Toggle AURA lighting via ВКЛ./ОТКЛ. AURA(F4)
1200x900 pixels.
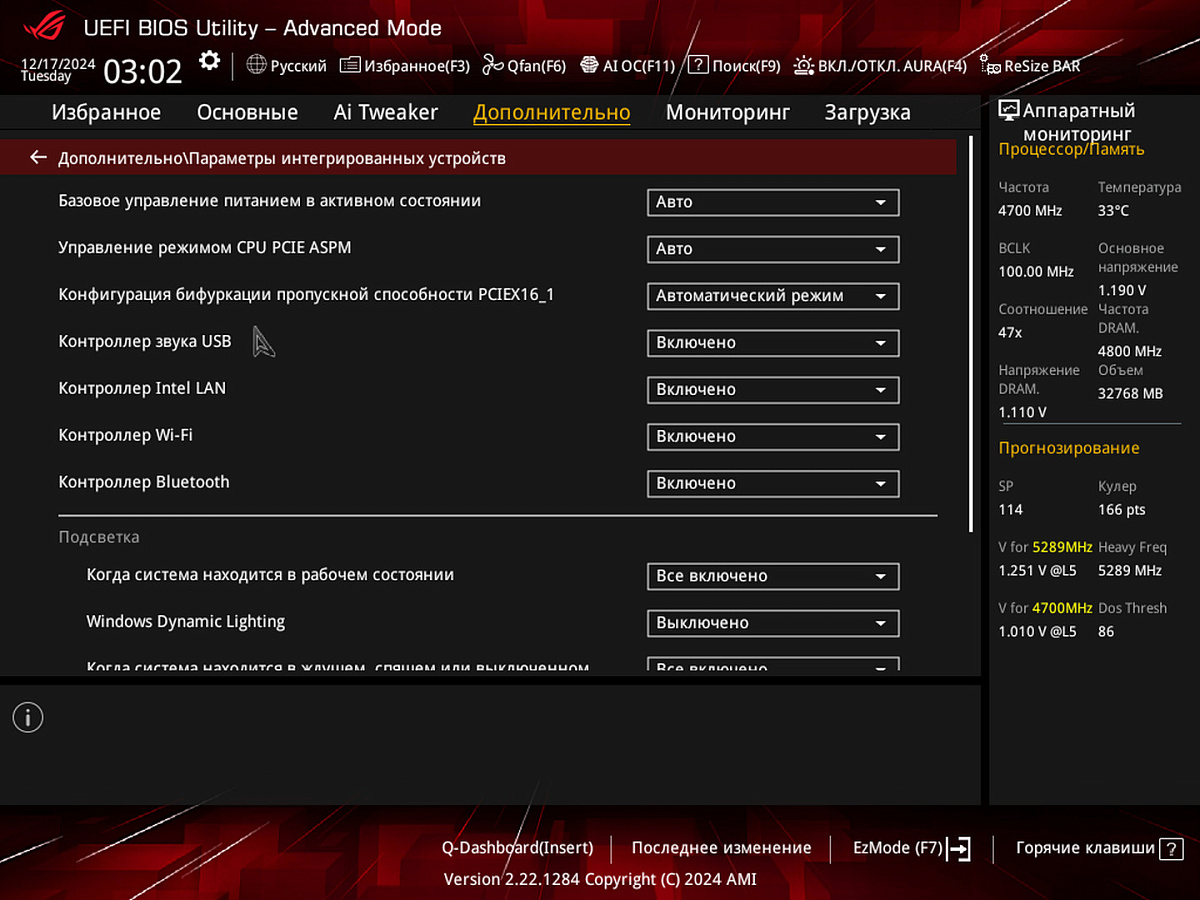(880, 66)
